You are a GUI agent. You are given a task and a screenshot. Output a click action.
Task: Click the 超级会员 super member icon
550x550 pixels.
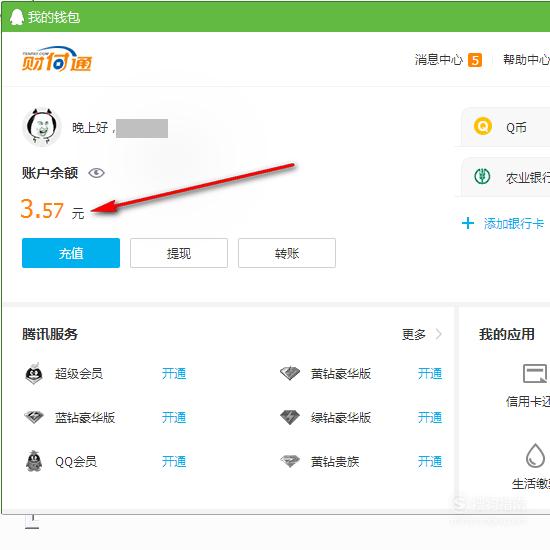(x=34, y=373)
